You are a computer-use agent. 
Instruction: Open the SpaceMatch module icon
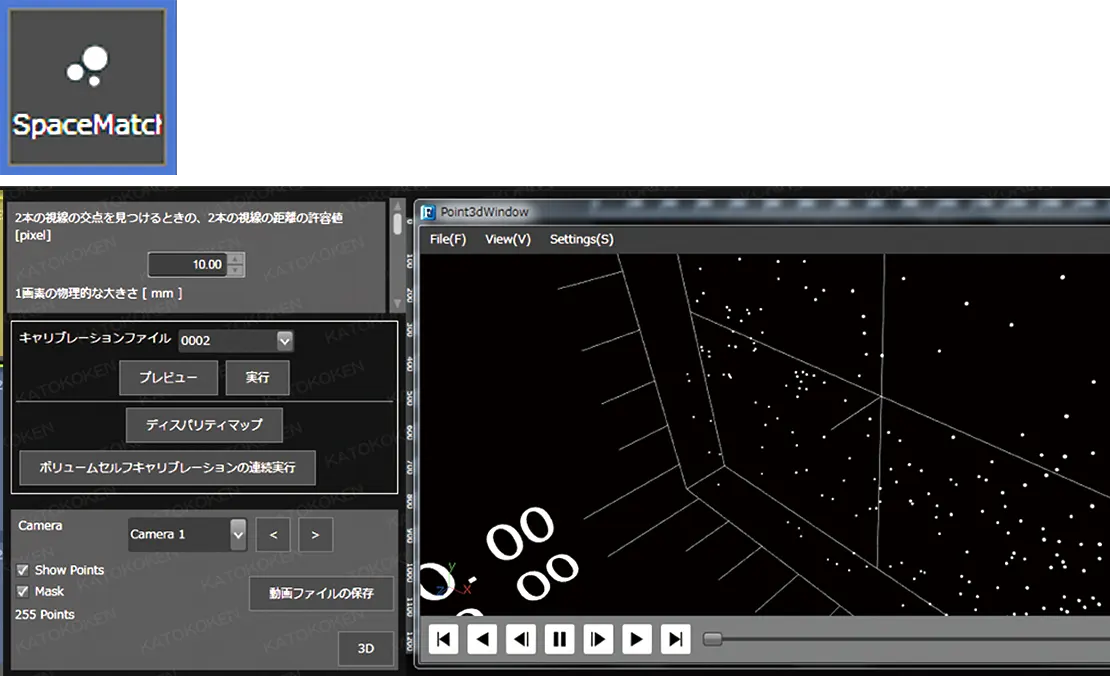pos(88,87)
